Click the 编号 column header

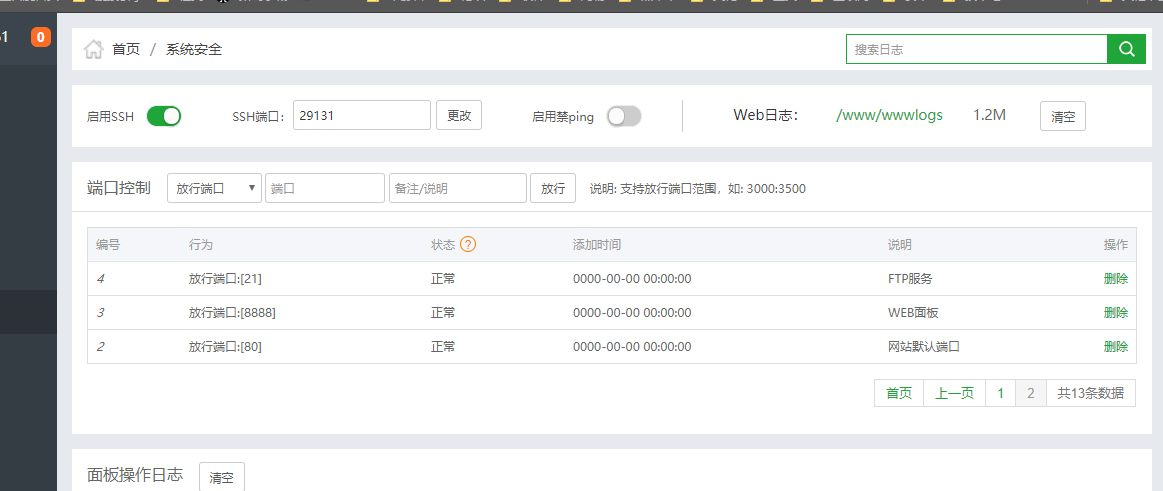[108, 245]
